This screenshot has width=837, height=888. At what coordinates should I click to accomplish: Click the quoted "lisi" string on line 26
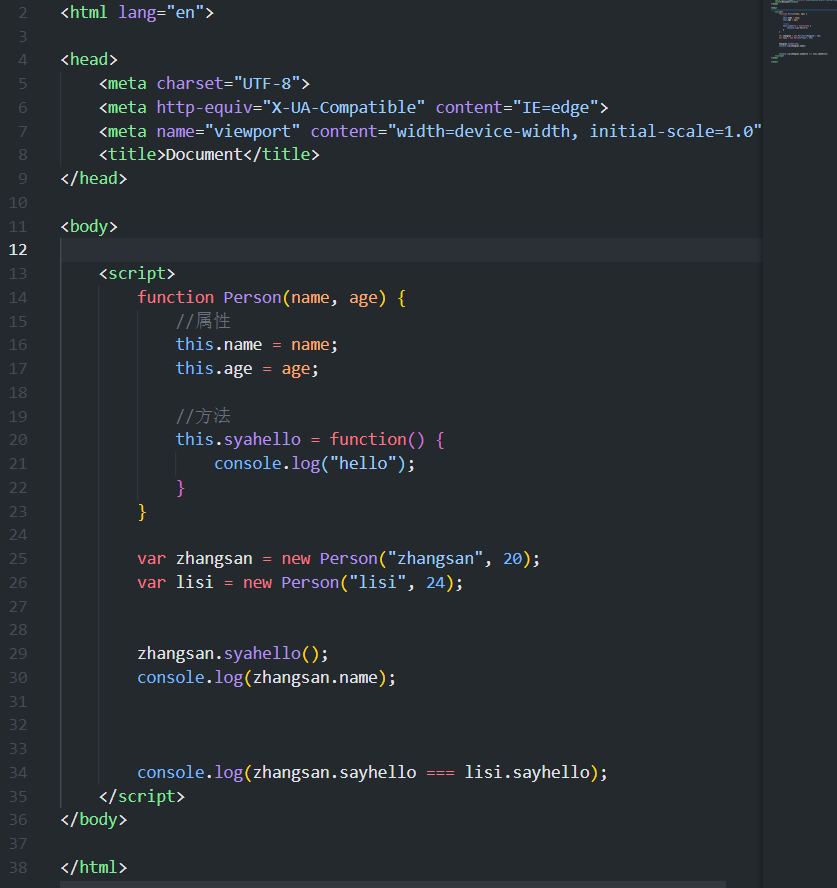click(x=377, y=583)
